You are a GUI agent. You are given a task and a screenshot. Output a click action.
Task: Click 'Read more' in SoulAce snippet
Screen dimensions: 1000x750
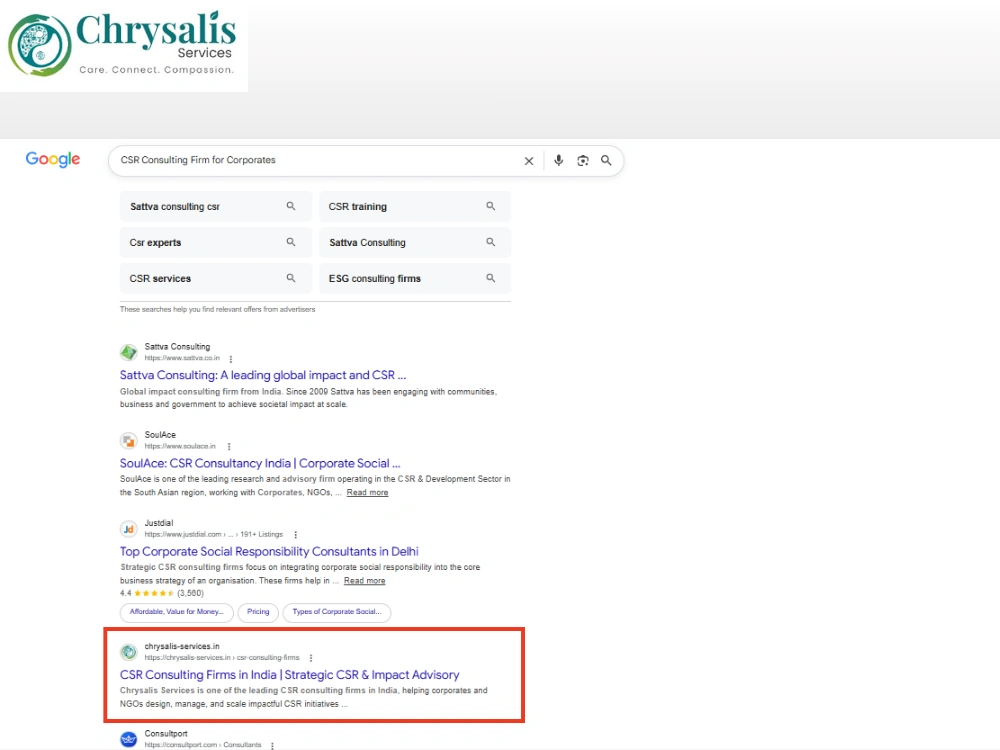tap(367, 492)
